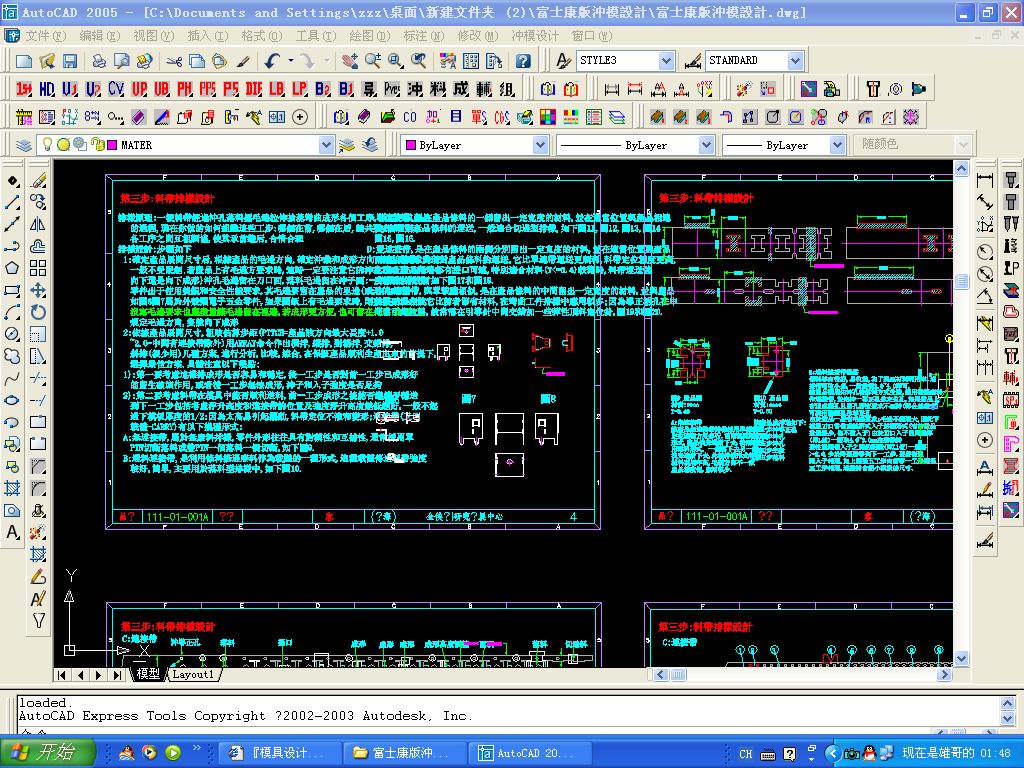Expand the ByLayer lineweight dropdown
This screenshot has width=1024, height=768.
[x=838, y=145]
